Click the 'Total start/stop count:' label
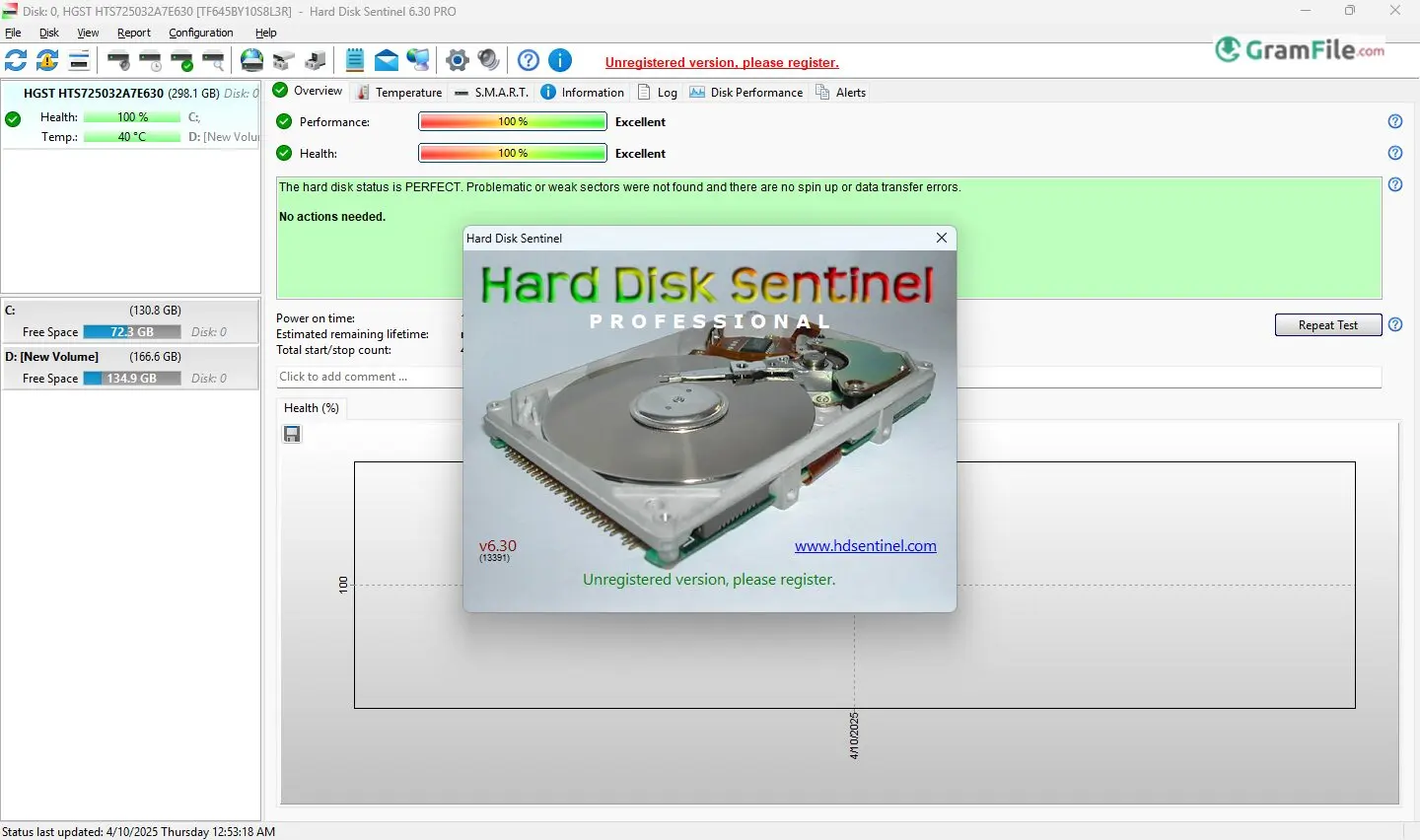 click(x=333, y=350)
